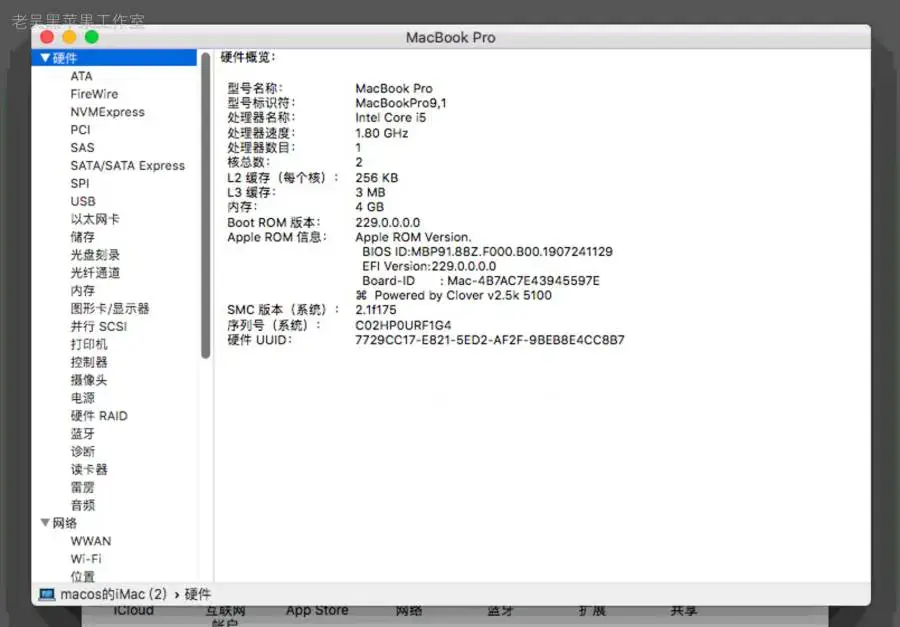Select 光盘刻录 in the sidebar
The image size is (900, 627).
[95, 254]
